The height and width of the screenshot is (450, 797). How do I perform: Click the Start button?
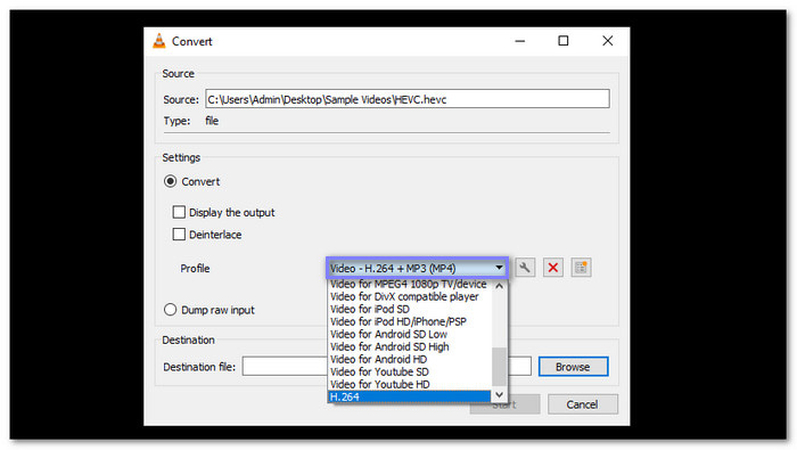504,405
